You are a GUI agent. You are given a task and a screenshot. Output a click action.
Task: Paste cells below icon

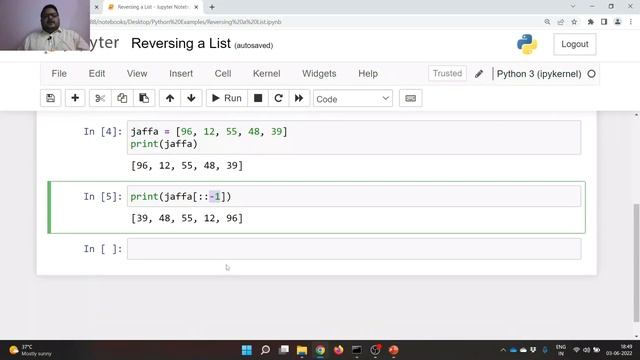point(144,98)
